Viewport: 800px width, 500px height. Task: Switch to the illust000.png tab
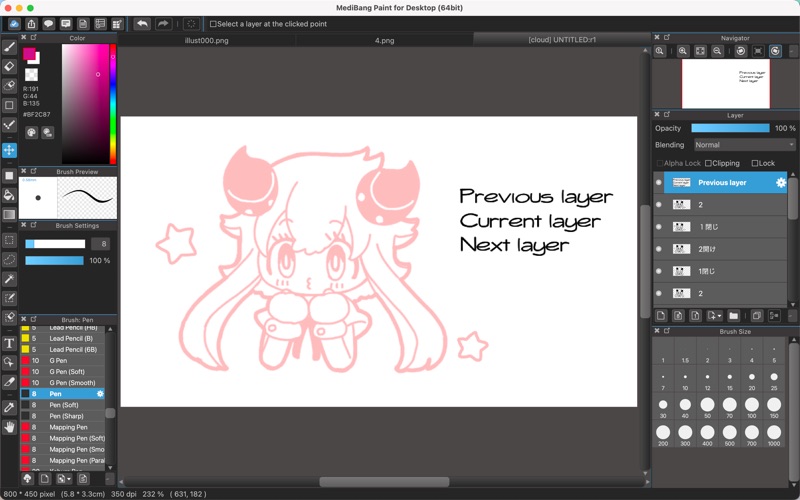point(207,40)
